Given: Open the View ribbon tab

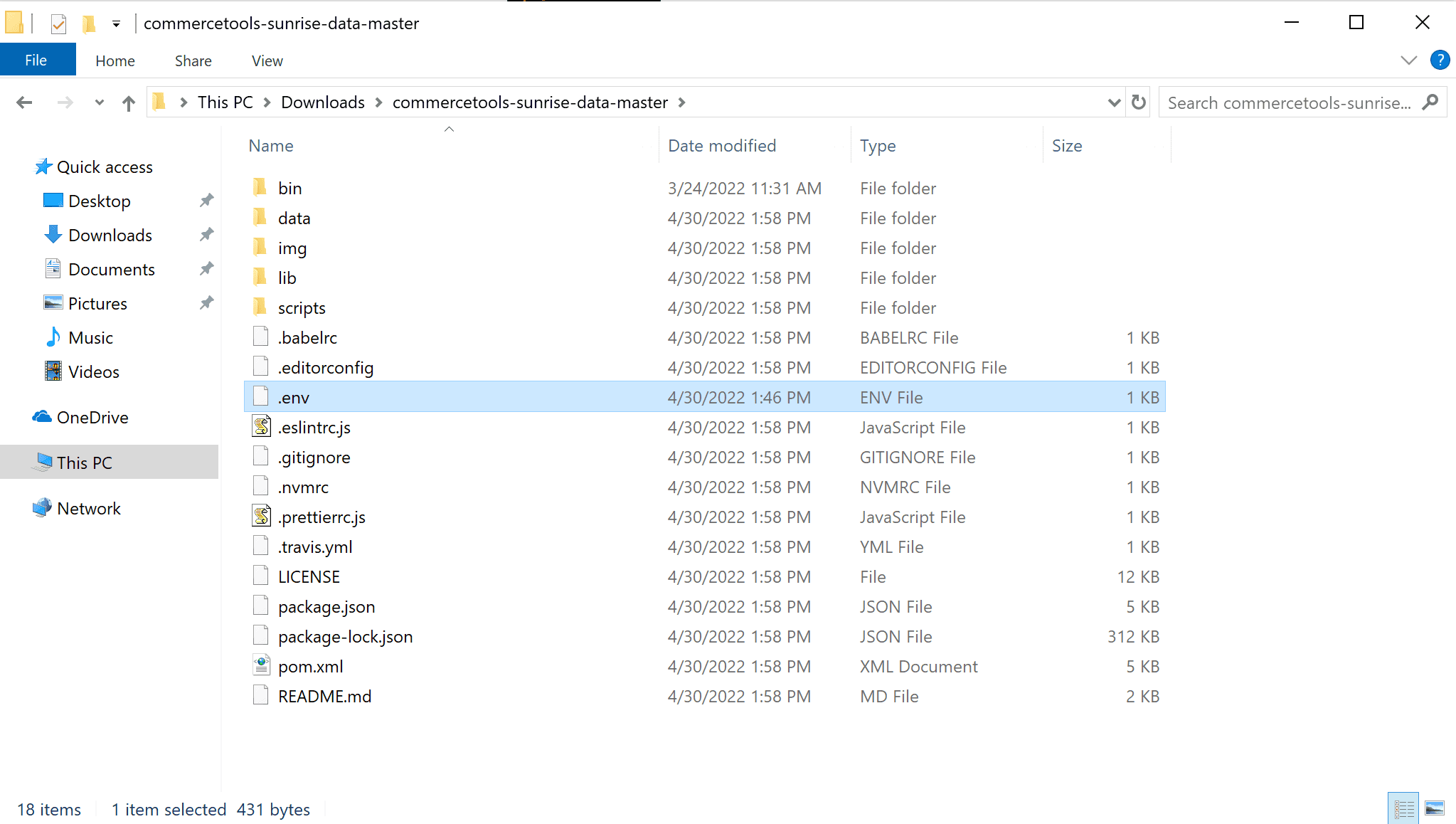Looking at the screenshot, I should (x=267, y=60).
